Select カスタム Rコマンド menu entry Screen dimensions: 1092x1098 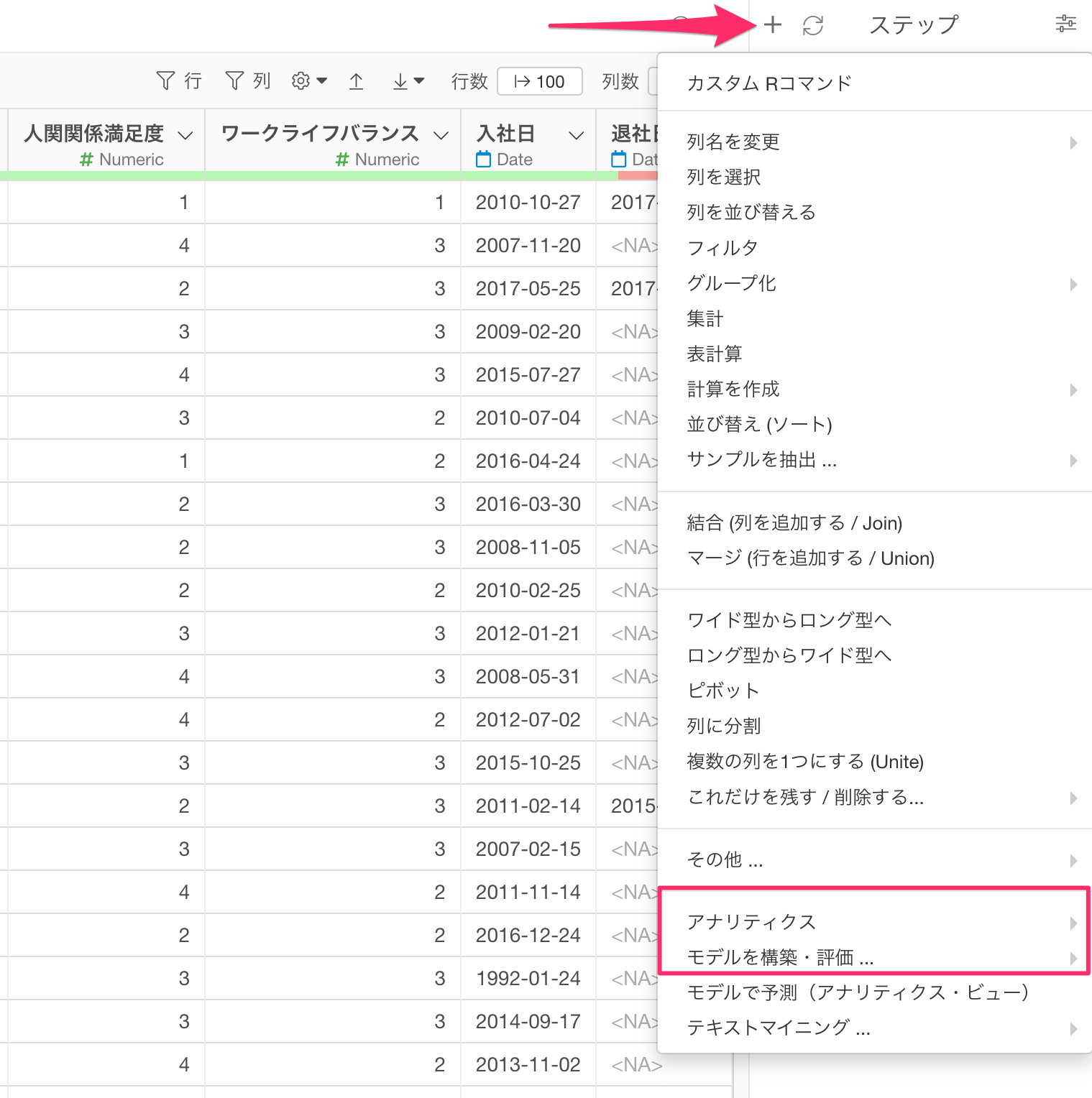point(769,83)
